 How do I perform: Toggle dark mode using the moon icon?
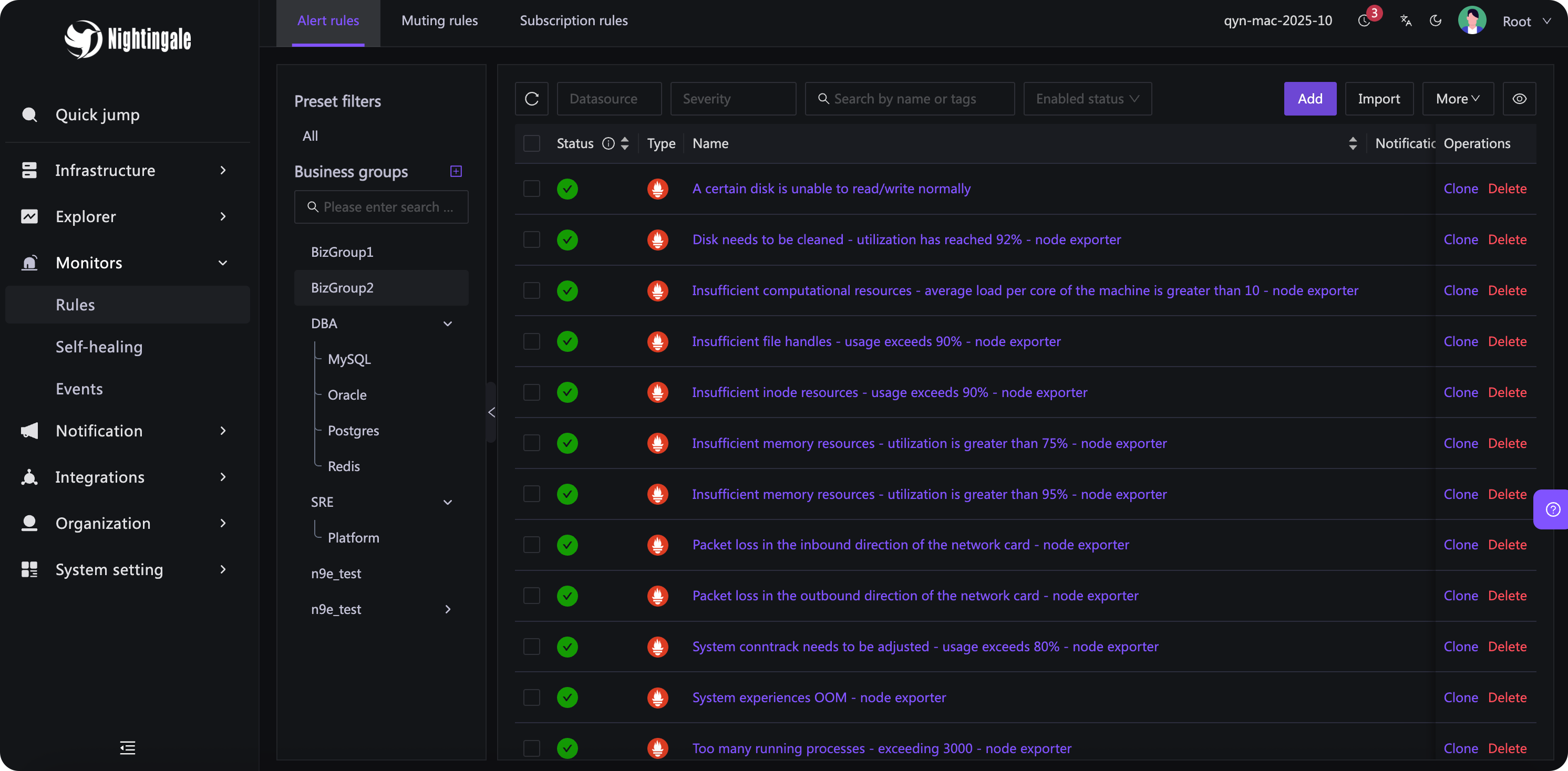(1435, 20)
